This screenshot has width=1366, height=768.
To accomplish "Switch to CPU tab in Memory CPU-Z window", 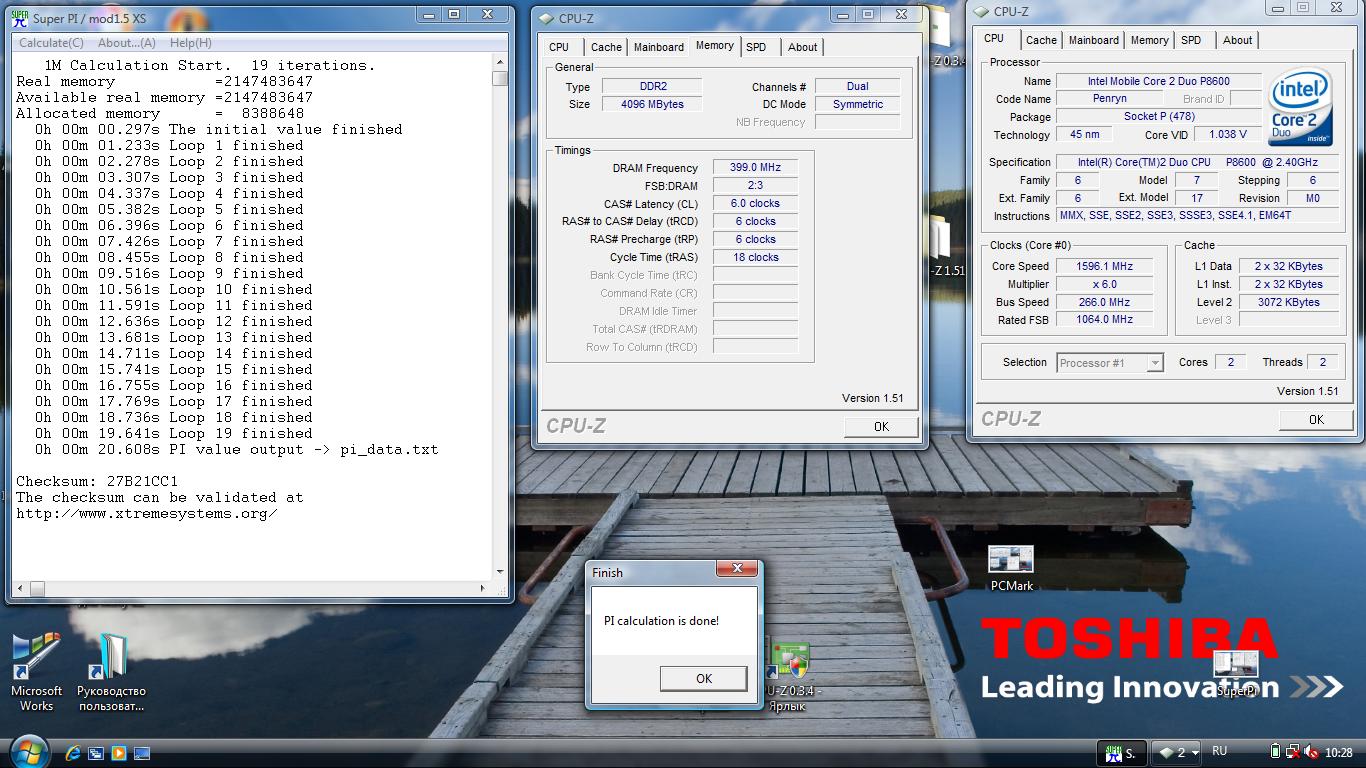I will coord(559,47).
